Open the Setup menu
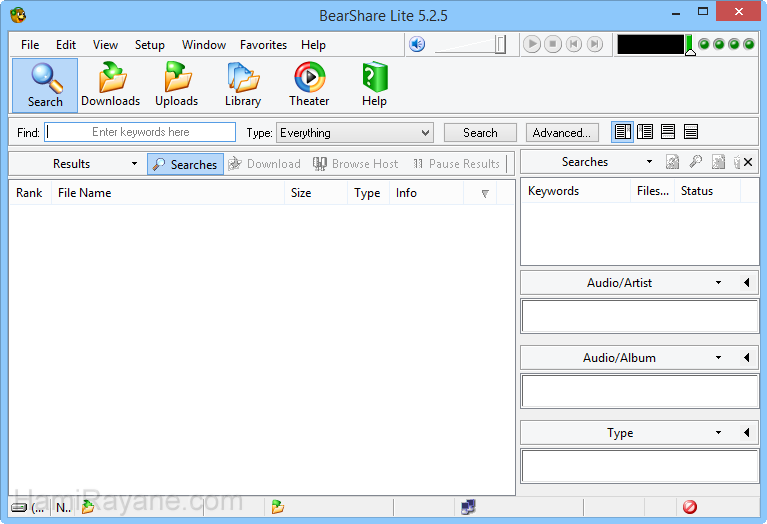Image resolution: width=767 pixels, height=524 pixels. tap(150, 45)
